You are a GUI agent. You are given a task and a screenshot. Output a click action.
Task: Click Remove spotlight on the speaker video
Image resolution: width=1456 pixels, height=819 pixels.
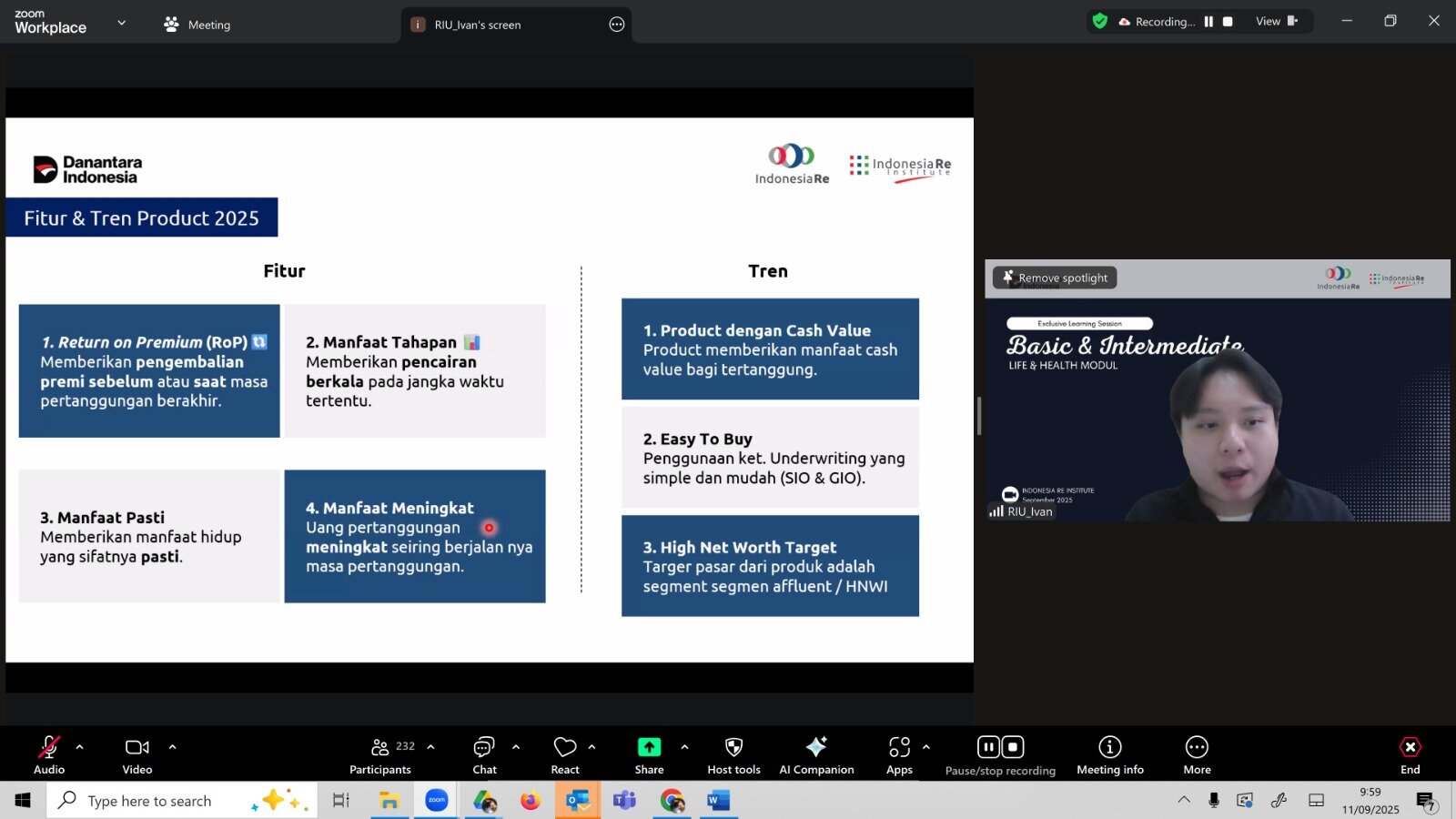click(x=1055, y=278)
